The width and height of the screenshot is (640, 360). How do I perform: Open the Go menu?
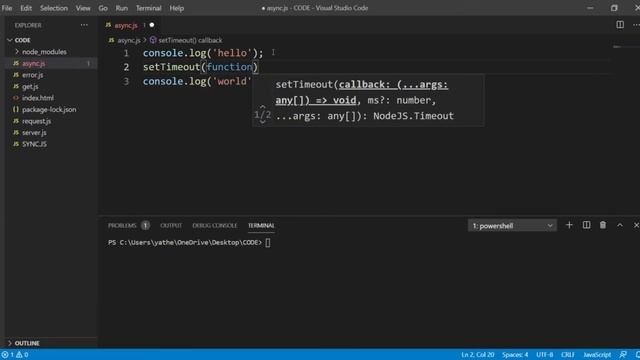[x=103, y=8]
